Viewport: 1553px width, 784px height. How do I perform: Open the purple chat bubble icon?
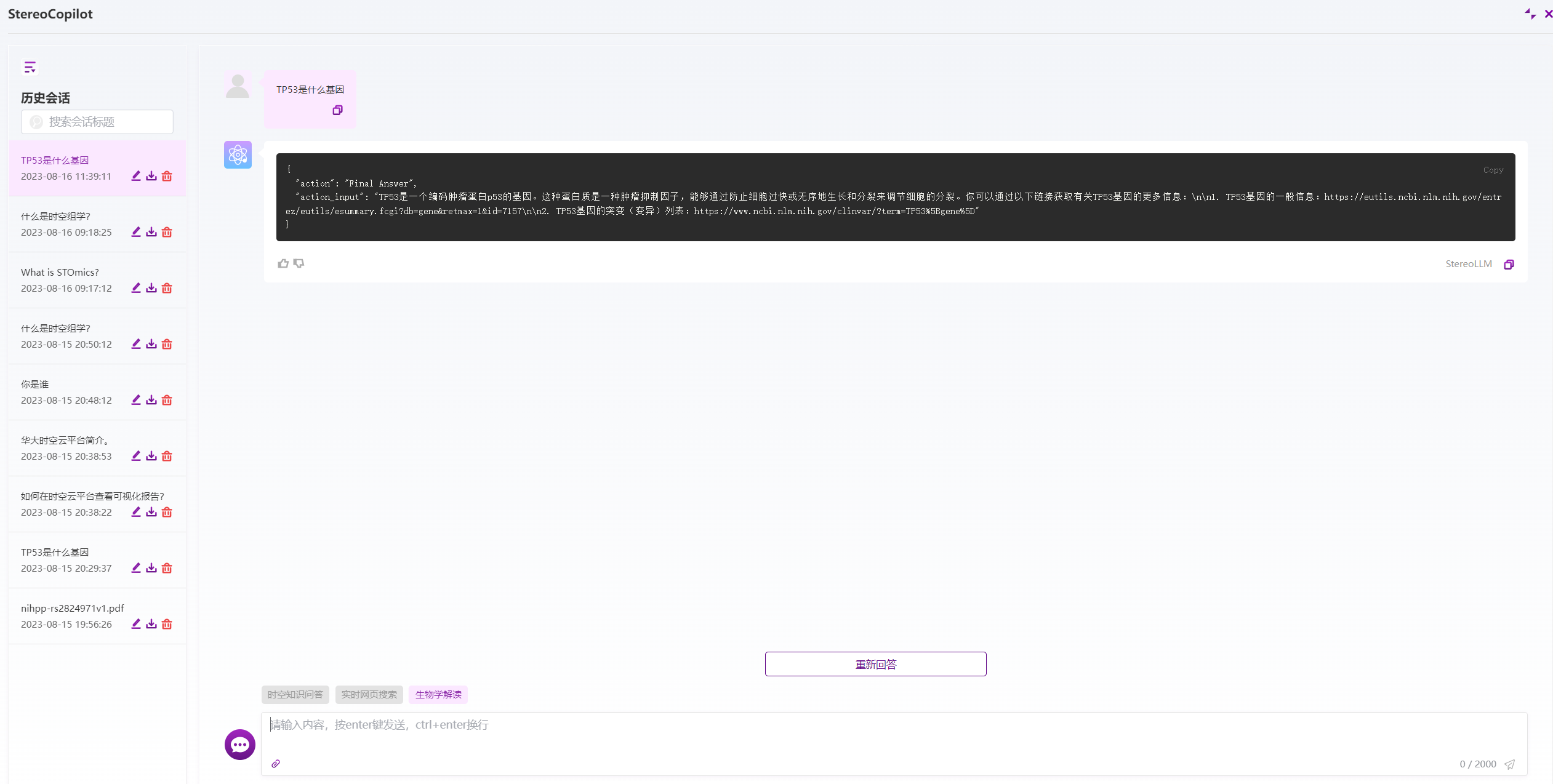pos(240,745)
